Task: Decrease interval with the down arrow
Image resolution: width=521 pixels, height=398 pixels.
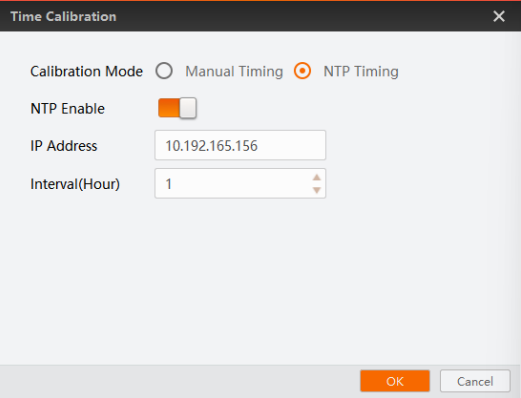Action: click(x=316, y=190)
